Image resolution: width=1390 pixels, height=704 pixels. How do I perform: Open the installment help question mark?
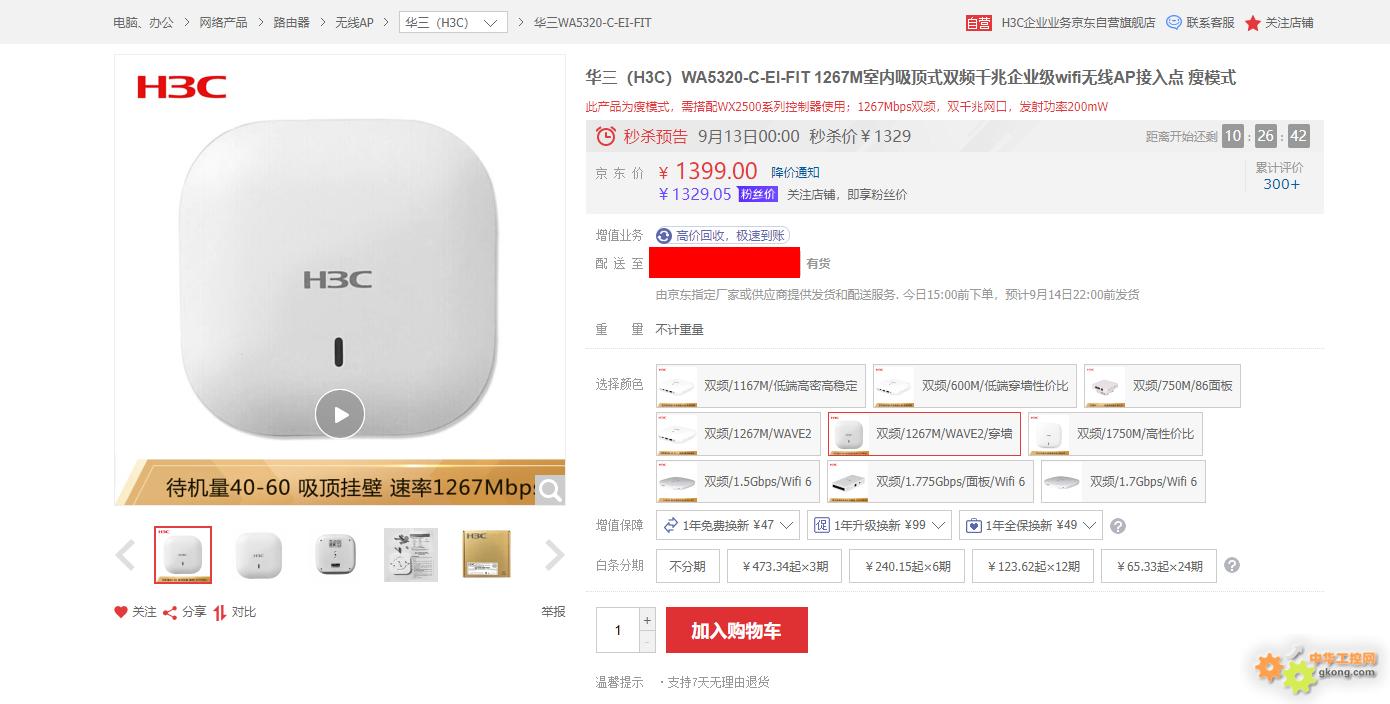1232,565
